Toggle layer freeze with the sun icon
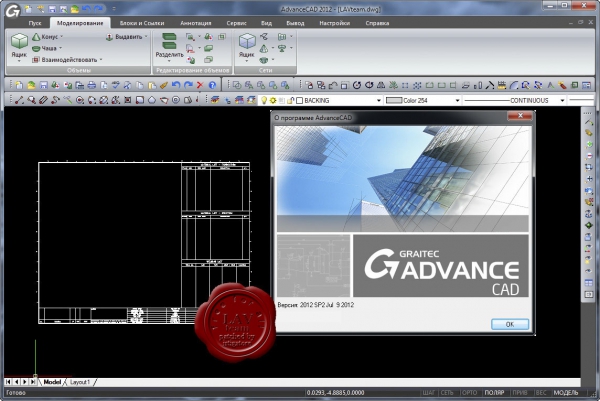The height and width of the screenshot is (401, 600). click(x=273, y=100)
